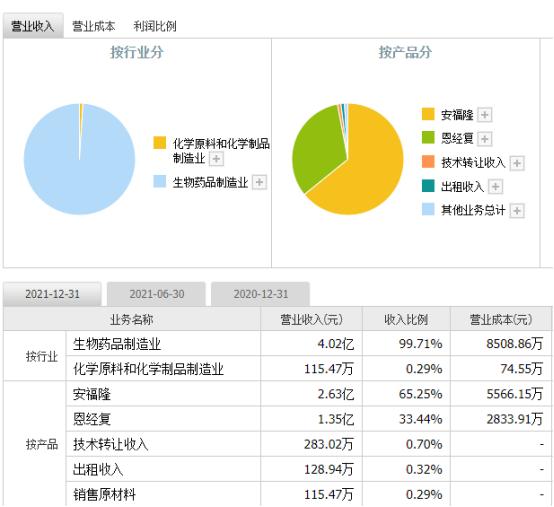Click the 安福隆 row in the table

308,394
